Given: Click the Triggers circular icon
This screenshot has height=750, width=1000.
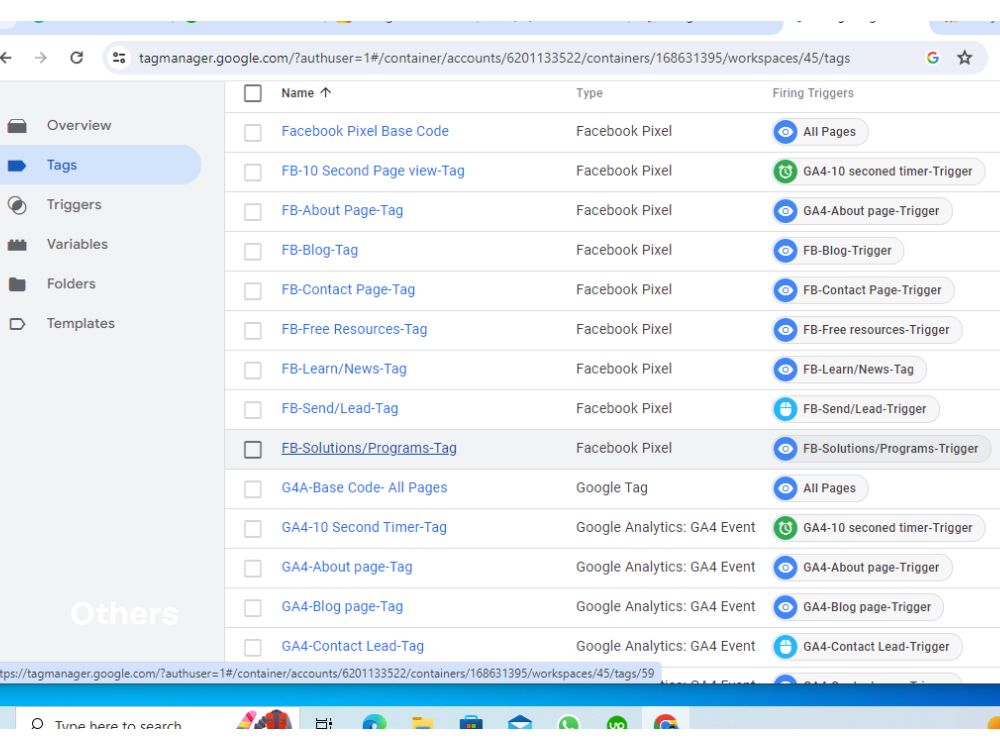Looking at the screenshot, I should click(17, 205).
